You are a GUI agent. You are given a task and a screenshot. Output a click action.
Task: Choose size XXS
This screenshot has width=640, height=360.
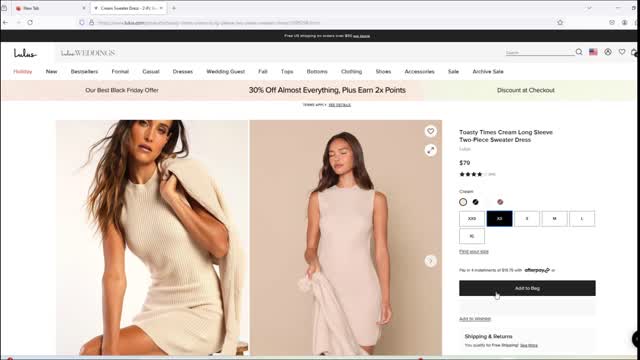(x=472, y=219)
